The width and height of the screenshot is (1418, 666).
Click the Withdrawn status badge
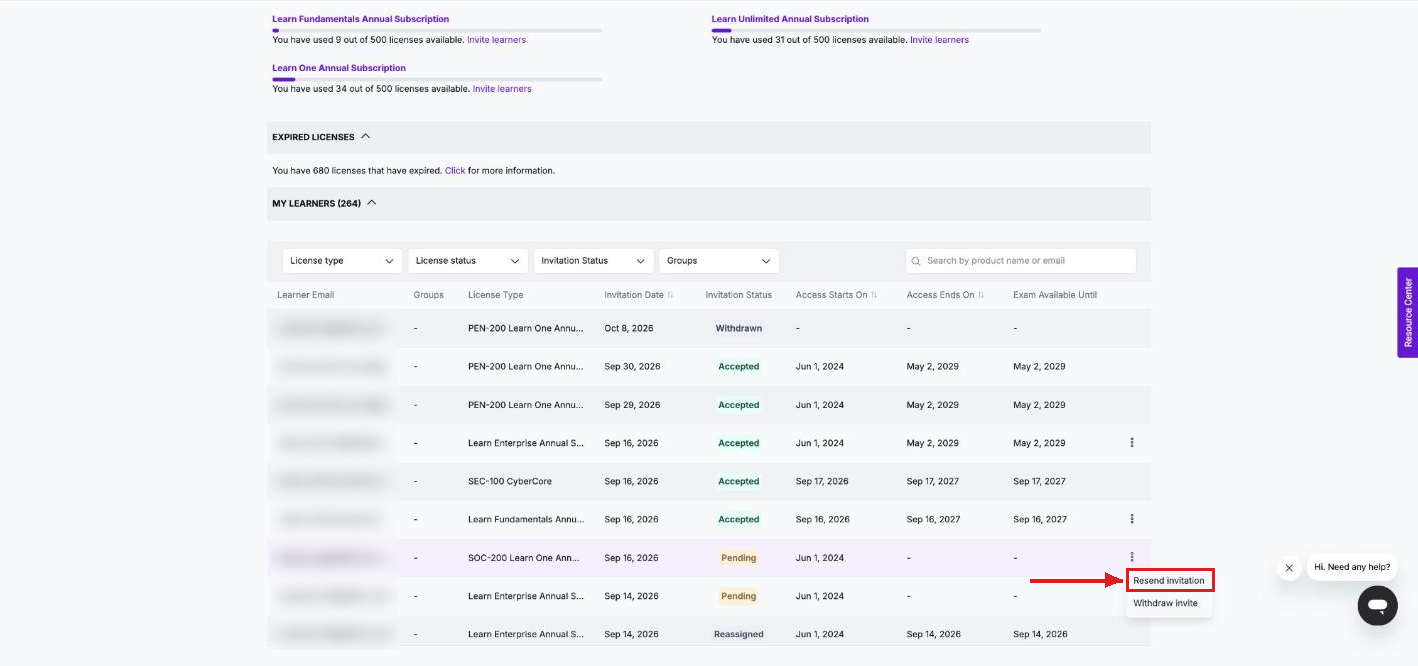coord(739,328)
